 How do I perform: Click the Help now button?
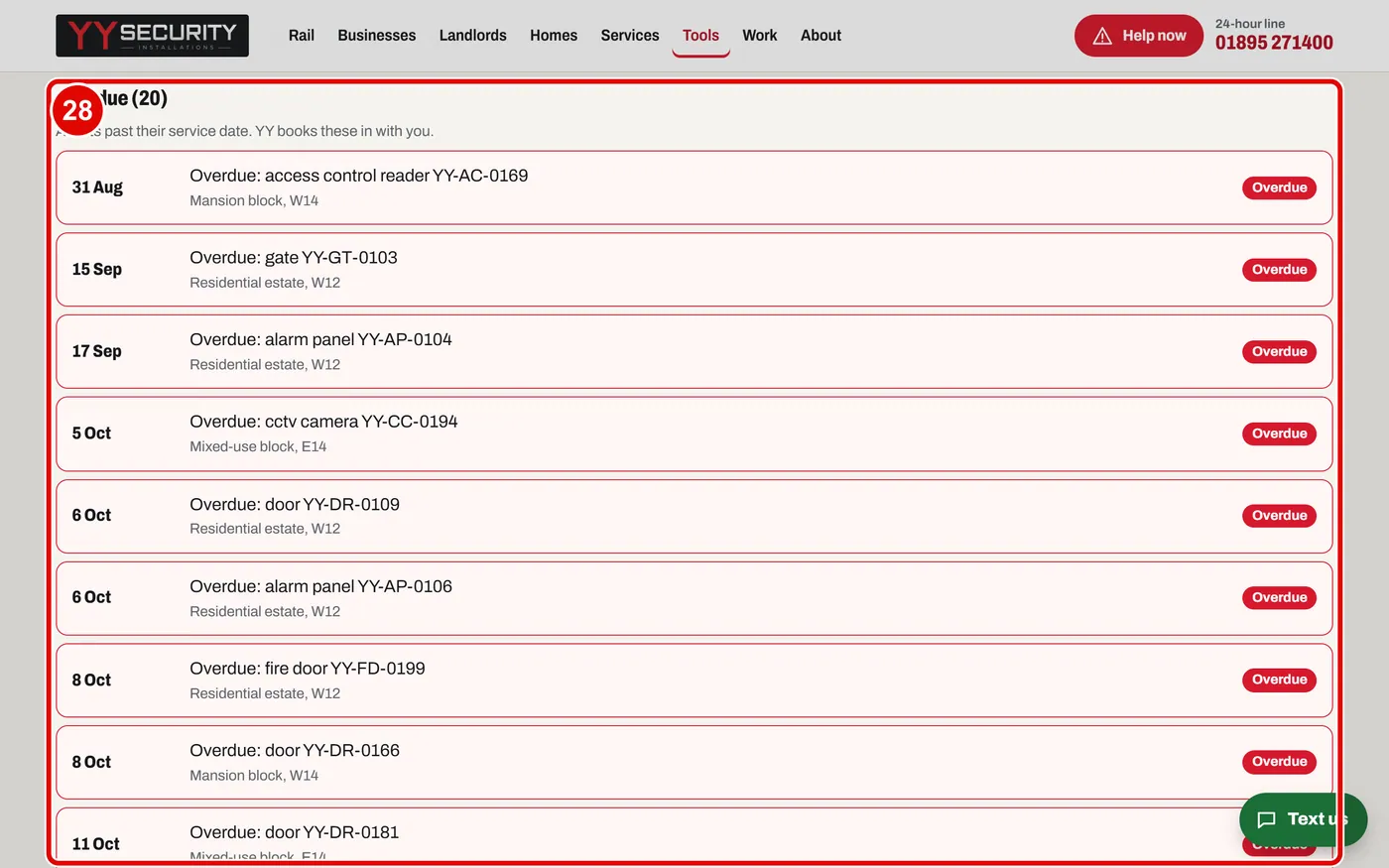tap(1139, 36)
